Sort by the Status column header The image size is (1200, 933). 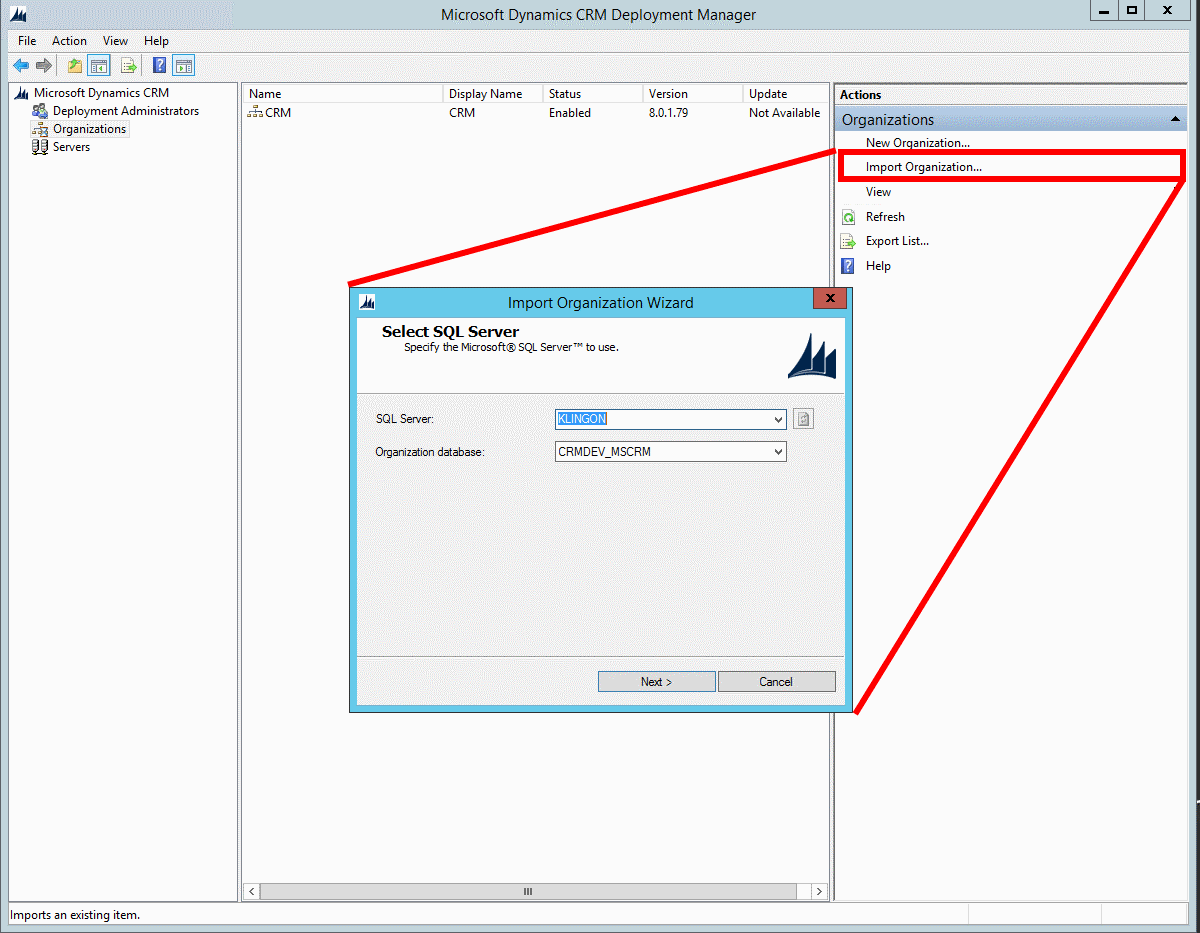[593, 94]
